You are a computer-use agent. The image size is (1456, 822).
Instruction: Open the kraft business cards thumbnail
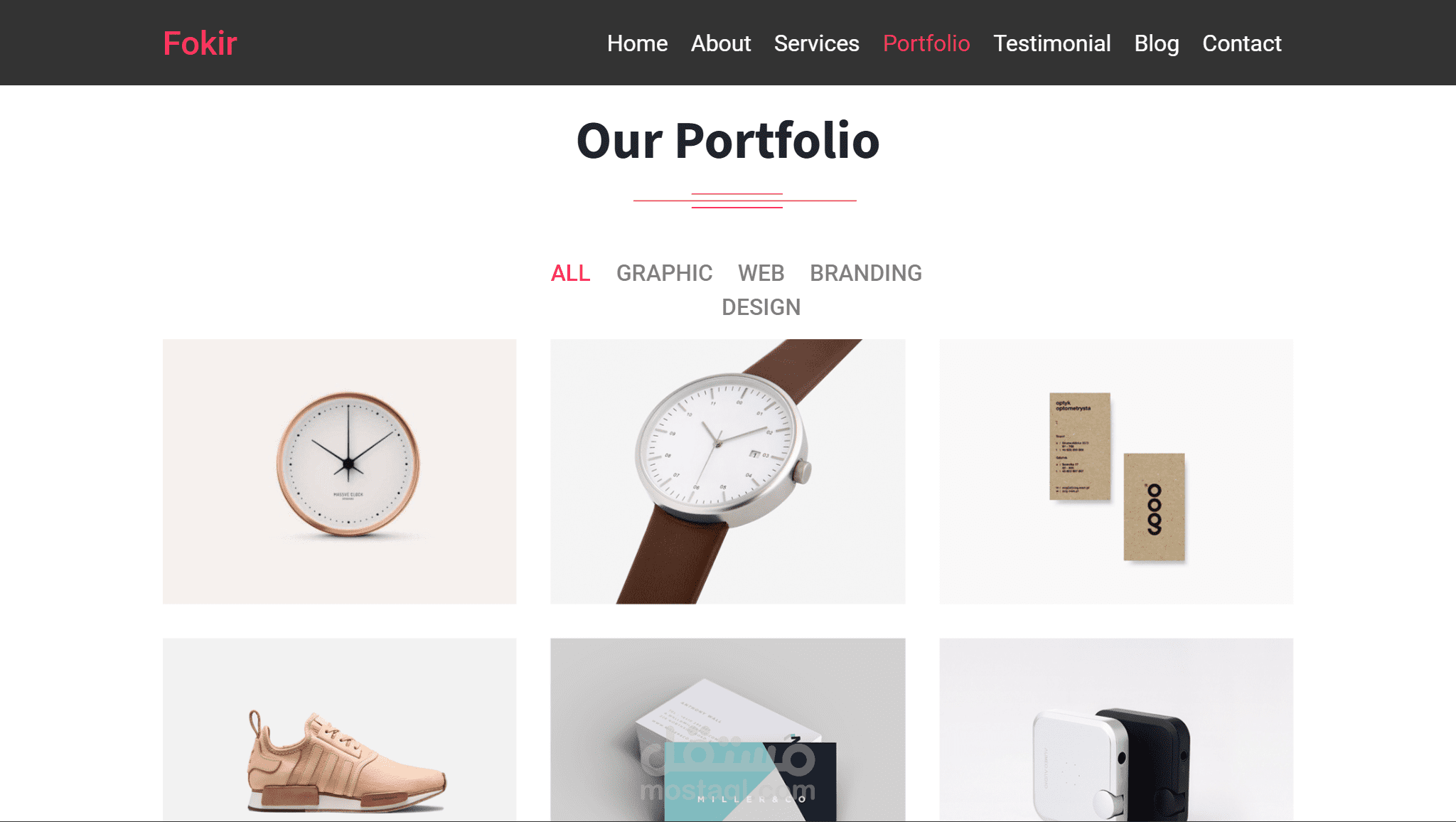pos(1116,471)
